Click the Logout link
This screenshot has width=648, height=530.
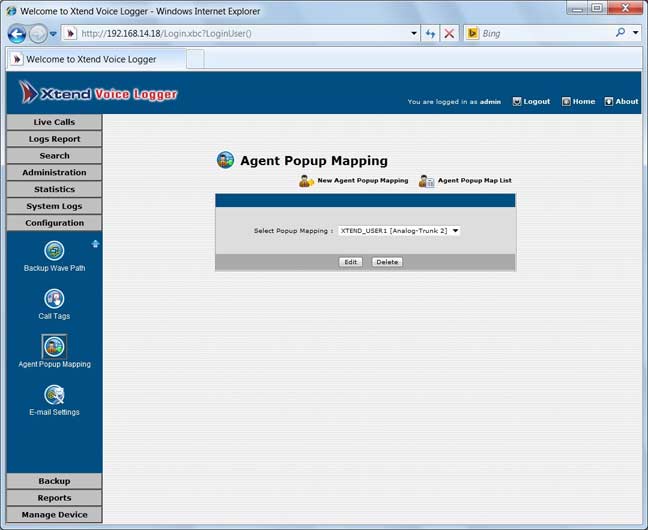[536, 101]
